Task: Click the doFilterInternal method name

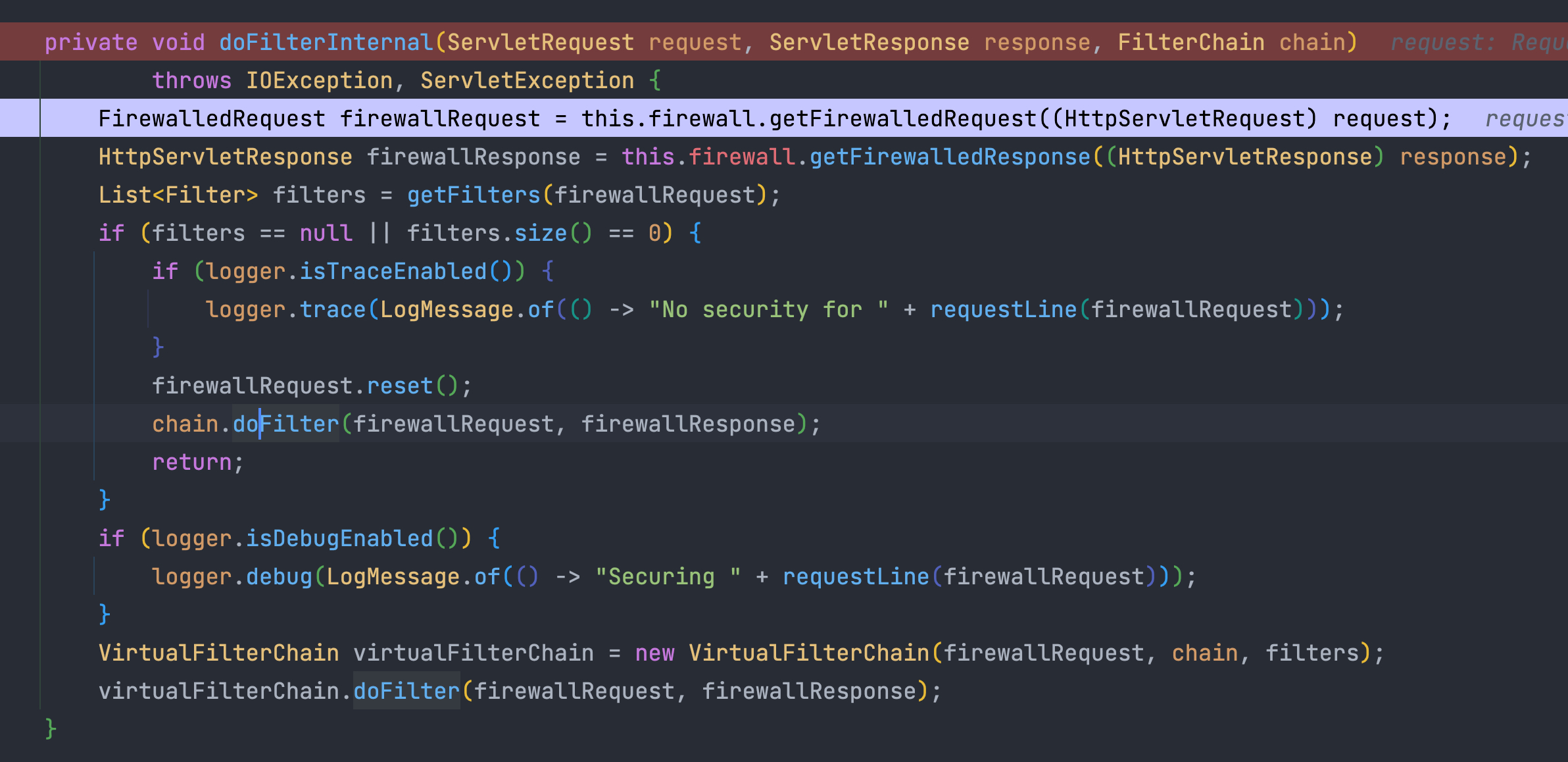Action: click(x=326, y=42)
